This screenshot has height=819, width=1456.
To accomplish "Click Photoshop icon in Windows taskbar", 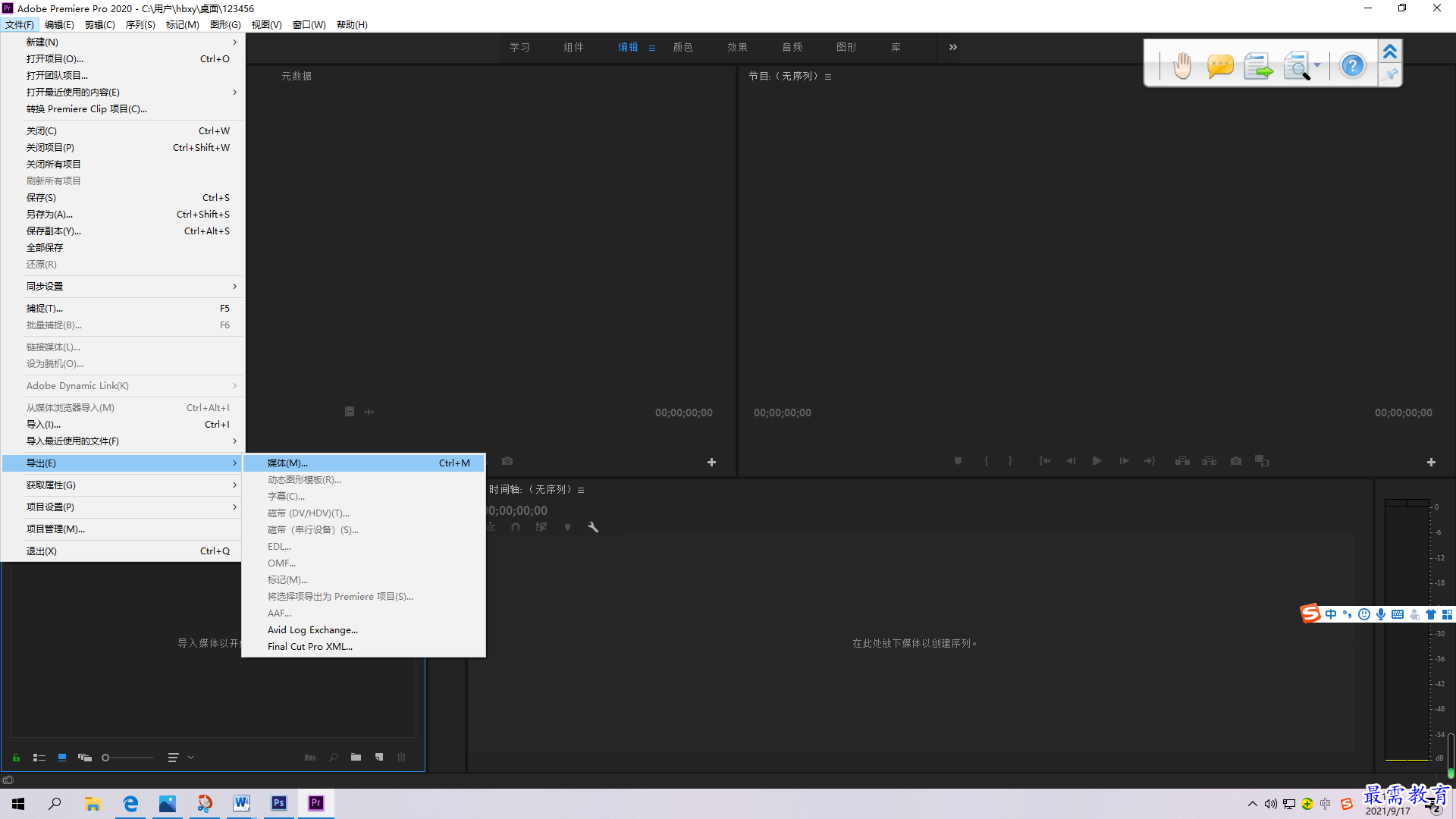I will 279,803.
